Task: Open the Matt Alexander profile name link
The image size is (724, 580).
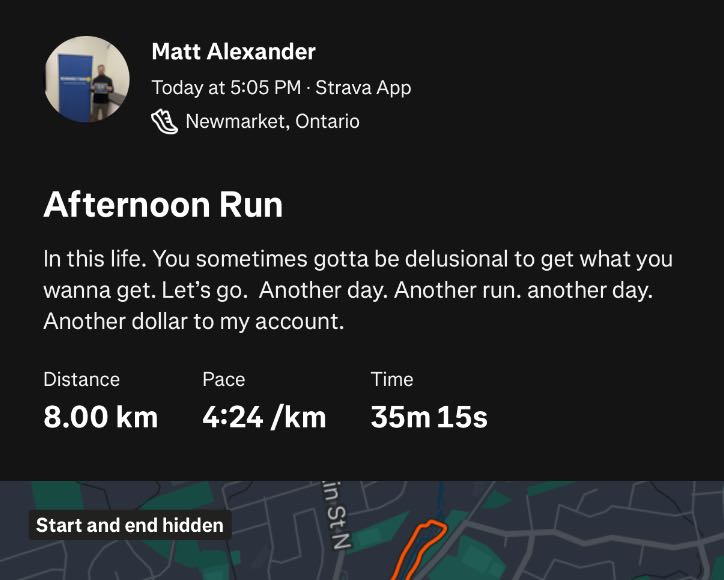Action: pyautogui.click(x=233, y=52)
